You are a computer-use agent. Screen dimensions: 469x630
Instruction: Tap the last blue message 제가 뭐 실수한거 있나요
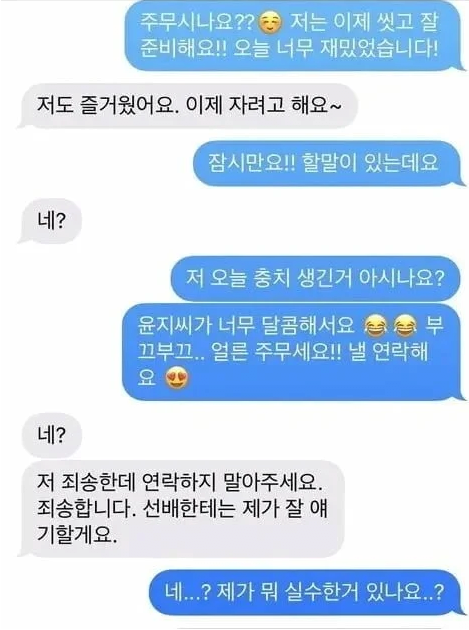306,592
